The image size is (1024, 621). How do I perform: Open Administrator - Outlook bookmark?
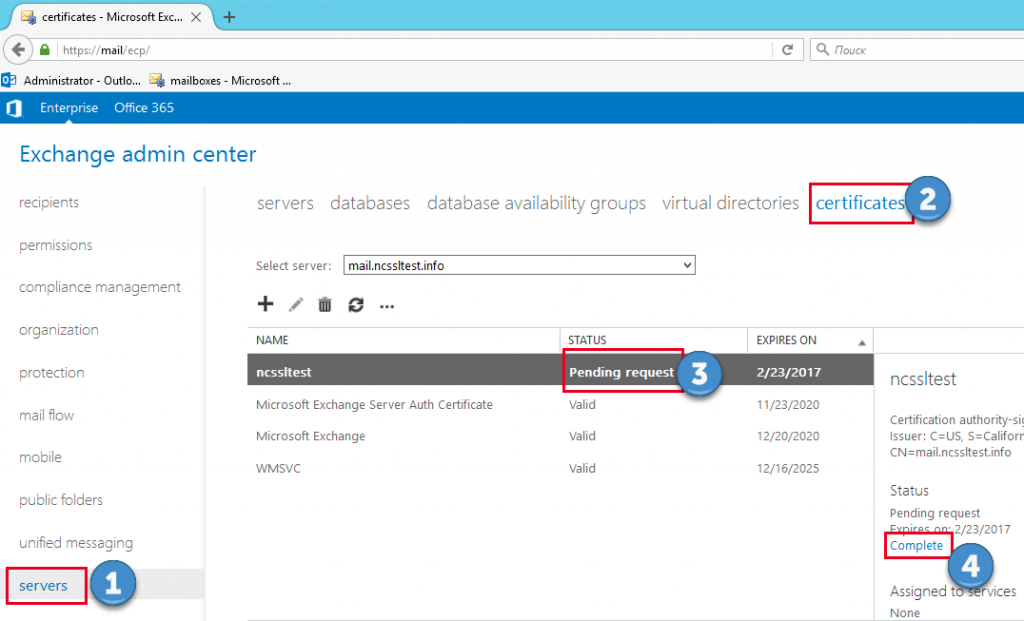coord(72,80)
